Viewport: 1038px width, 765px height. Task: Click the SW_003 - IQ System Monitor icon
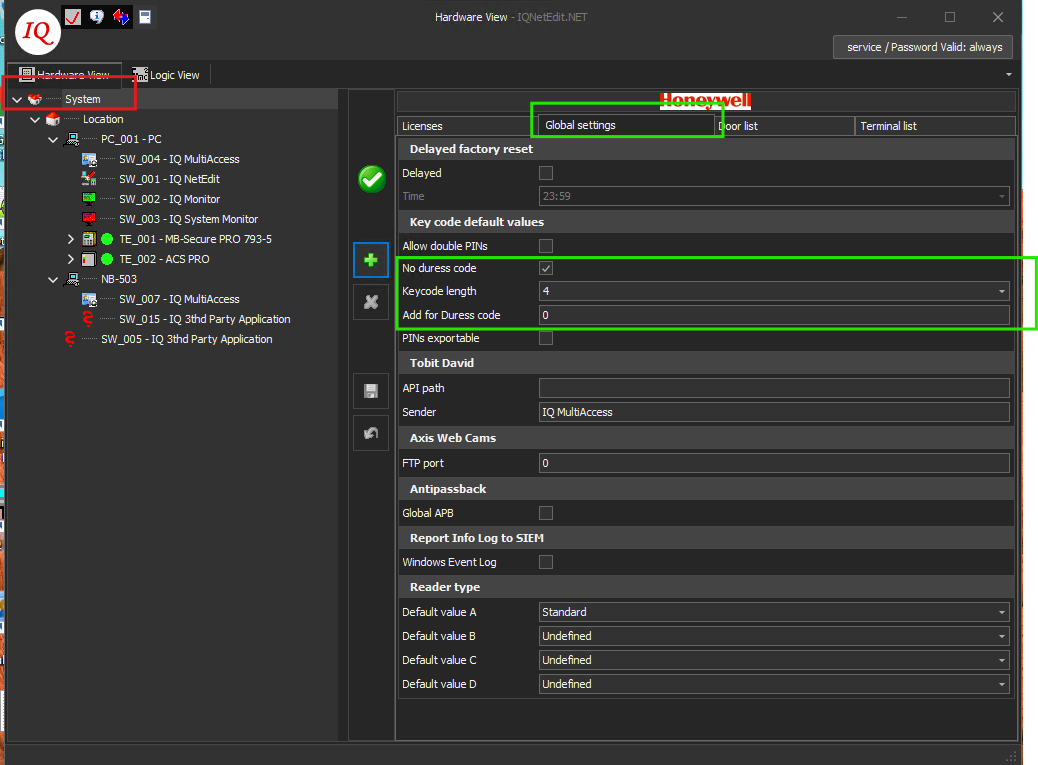tap(89, 219)
